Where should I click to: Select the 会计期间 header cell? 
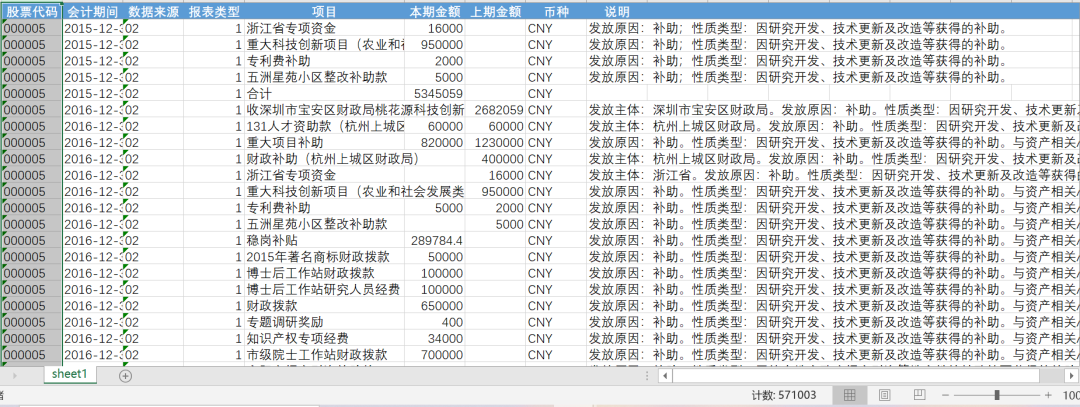pyautogui.click(x=92, y=12)
